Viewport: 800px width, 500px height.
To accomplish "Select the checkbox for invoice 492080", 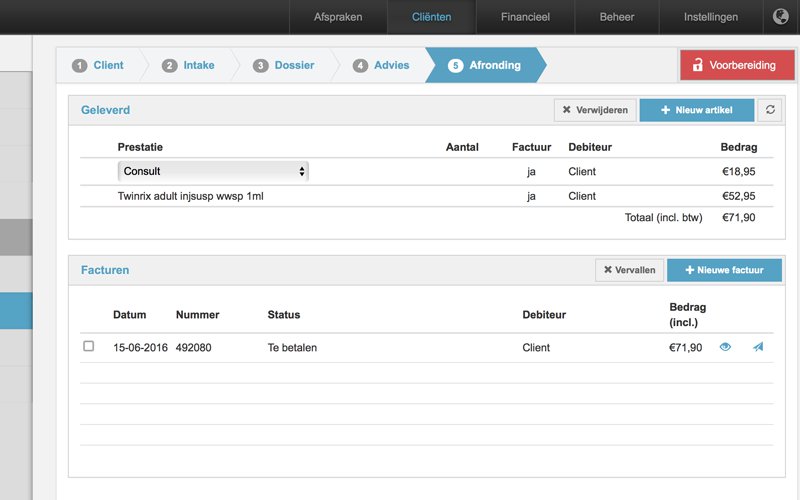I will point(89,346).
